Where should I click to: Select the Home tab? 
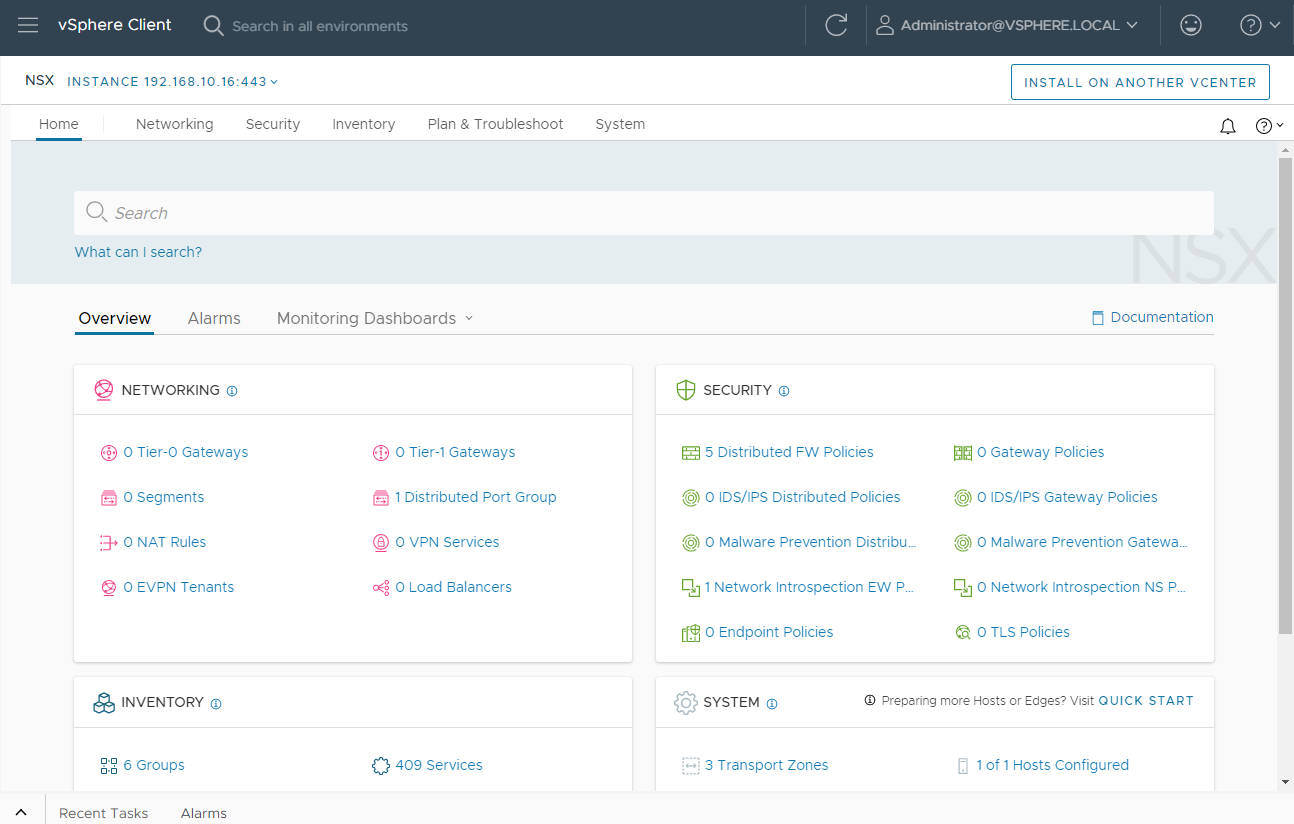coord(58,124)
